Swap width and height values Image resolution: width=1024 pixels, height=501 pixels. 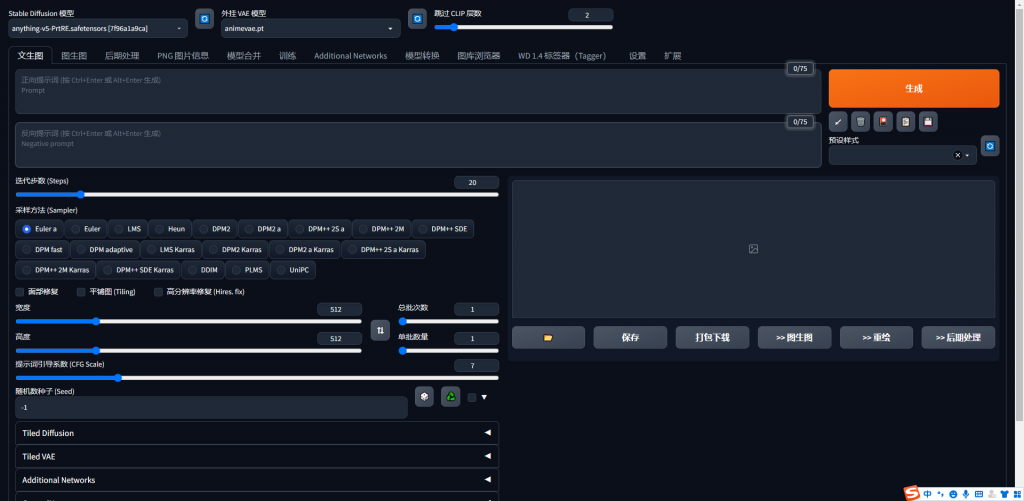click(x=380, y=330)
